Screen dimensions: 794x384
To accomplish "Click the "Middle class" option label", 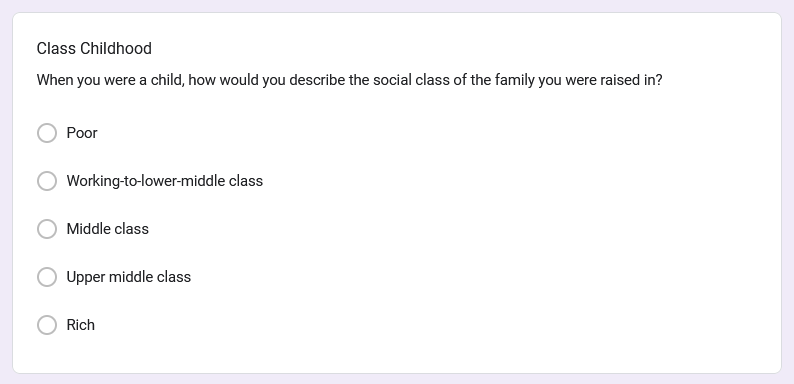I will [108, 229].
